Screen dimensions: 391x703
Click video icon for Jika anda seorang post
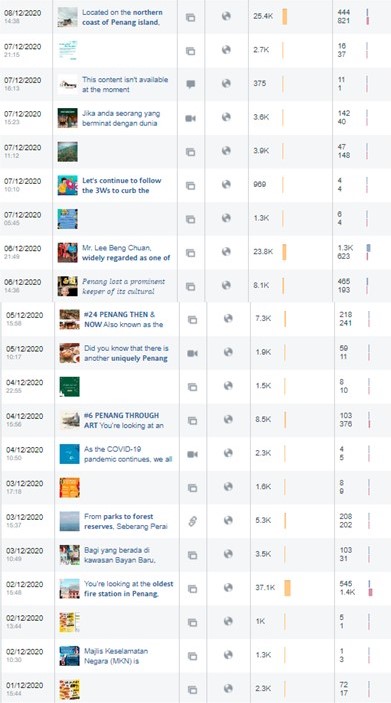coord(191,118)
